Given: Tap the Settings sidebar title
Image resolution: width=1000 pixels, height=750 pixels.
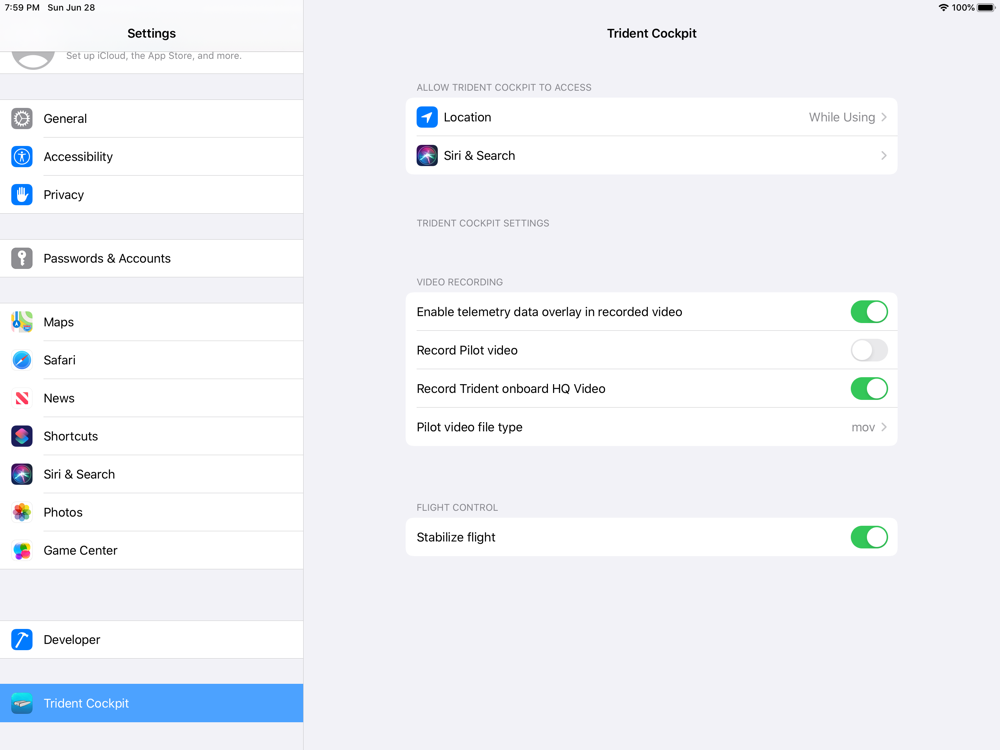Looking at the screenshot, I should pyautogui.click(x=152, y=33).
